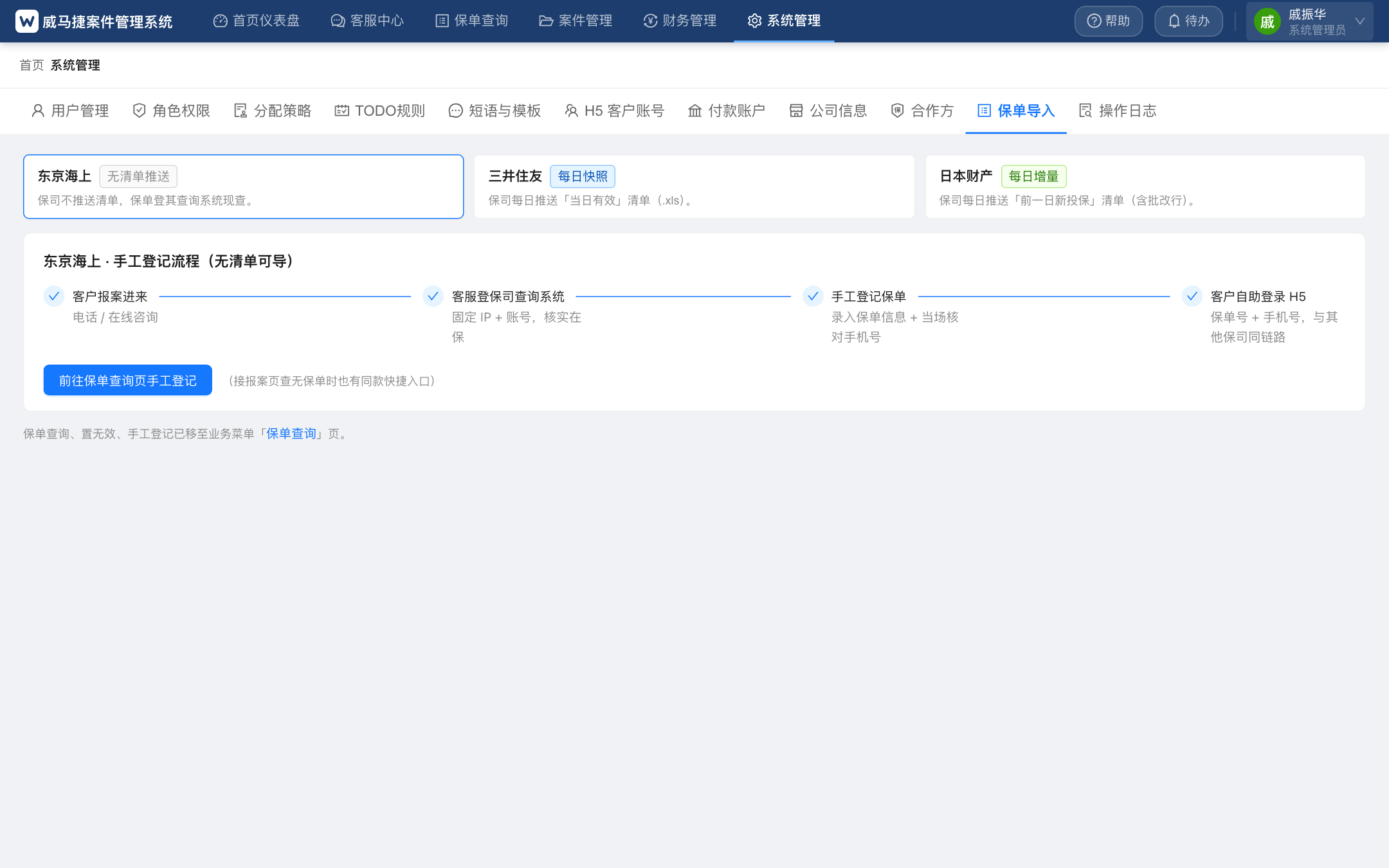1389x868 pixels.
Task: Click the 每日快照 tag
Action: pos(583,176)
